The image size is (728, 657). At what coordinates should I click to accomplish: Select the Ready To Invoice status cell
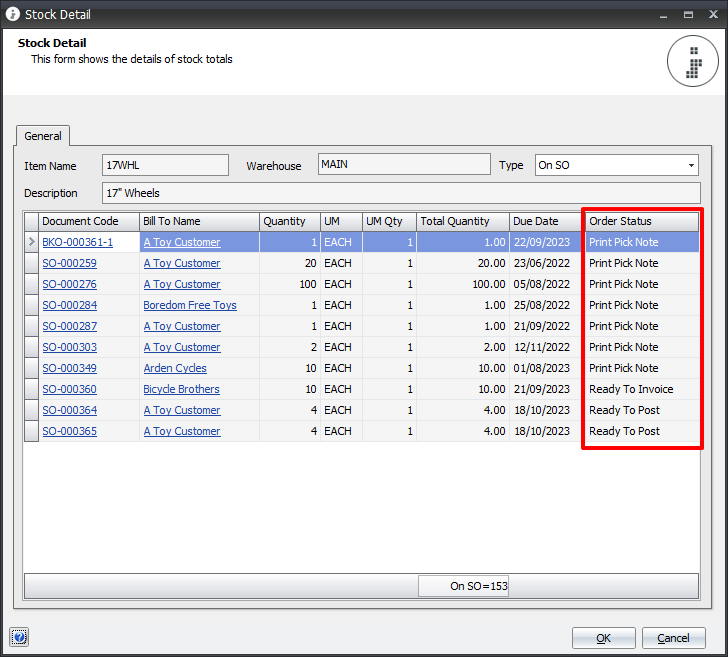631,389
